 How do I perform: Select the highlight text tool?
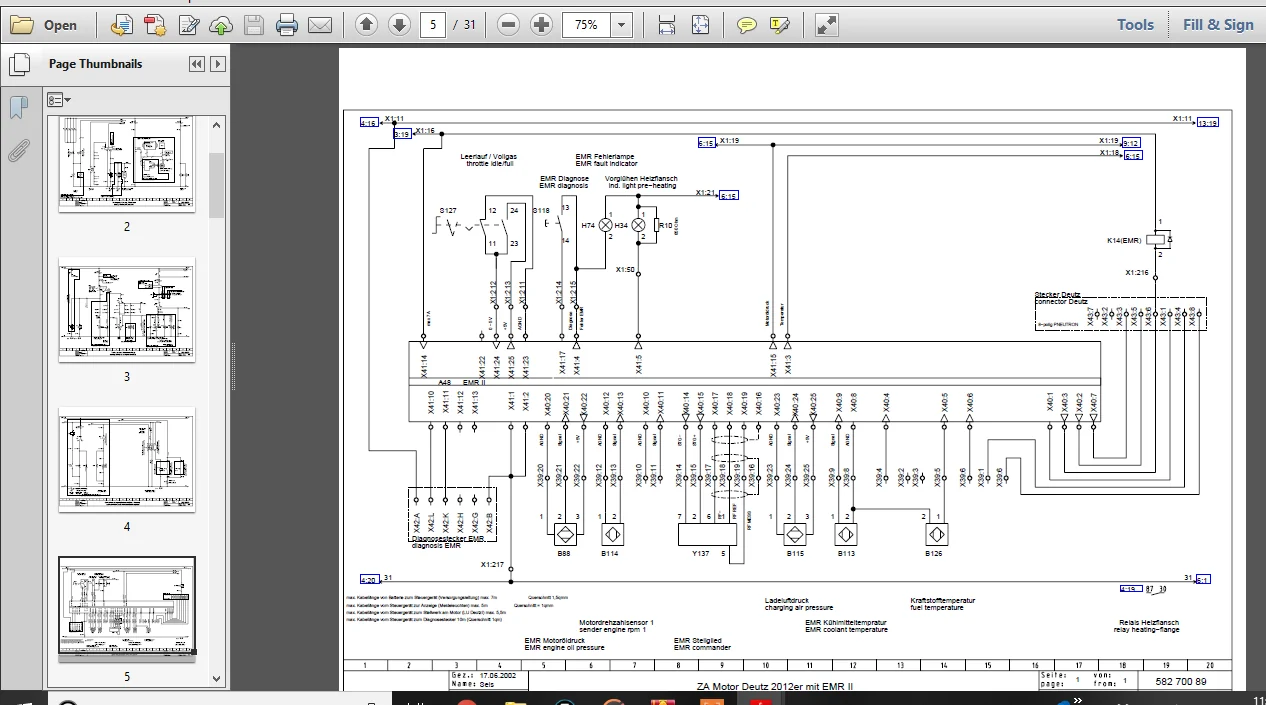pos(780,25)
